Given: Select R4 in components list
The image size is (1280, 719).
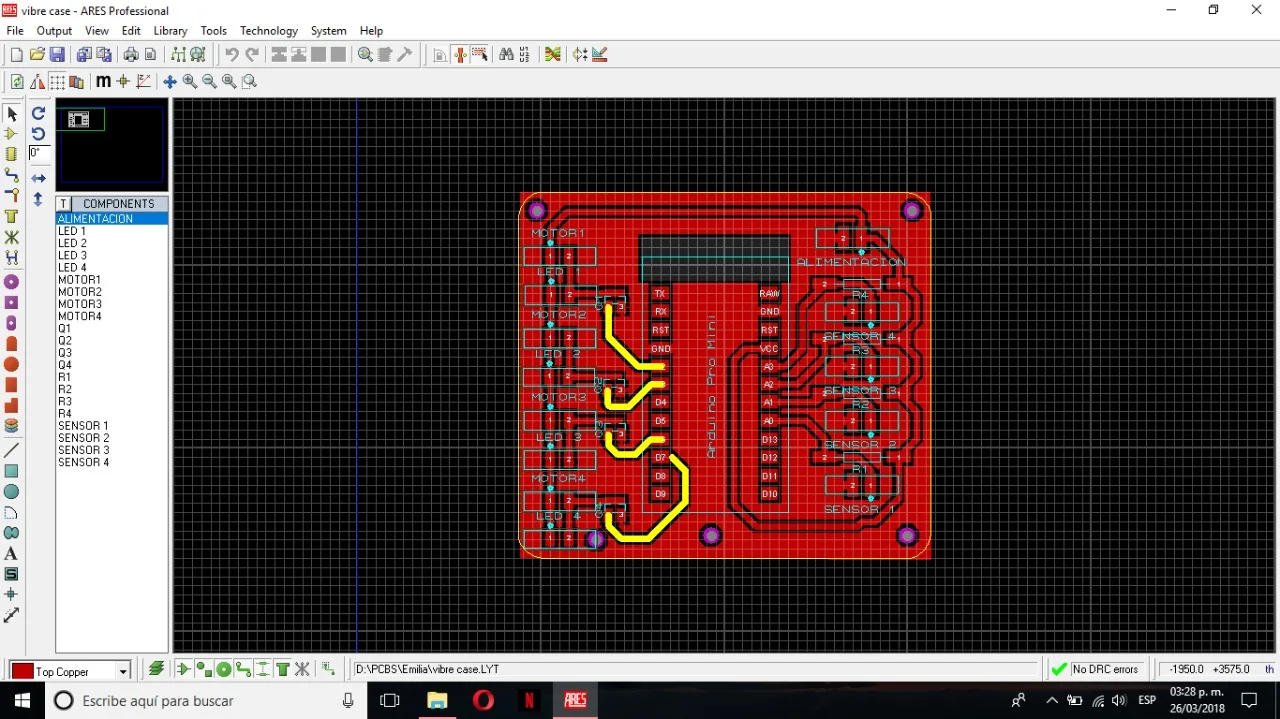Looking at the screenshot, I should point(112,413).
